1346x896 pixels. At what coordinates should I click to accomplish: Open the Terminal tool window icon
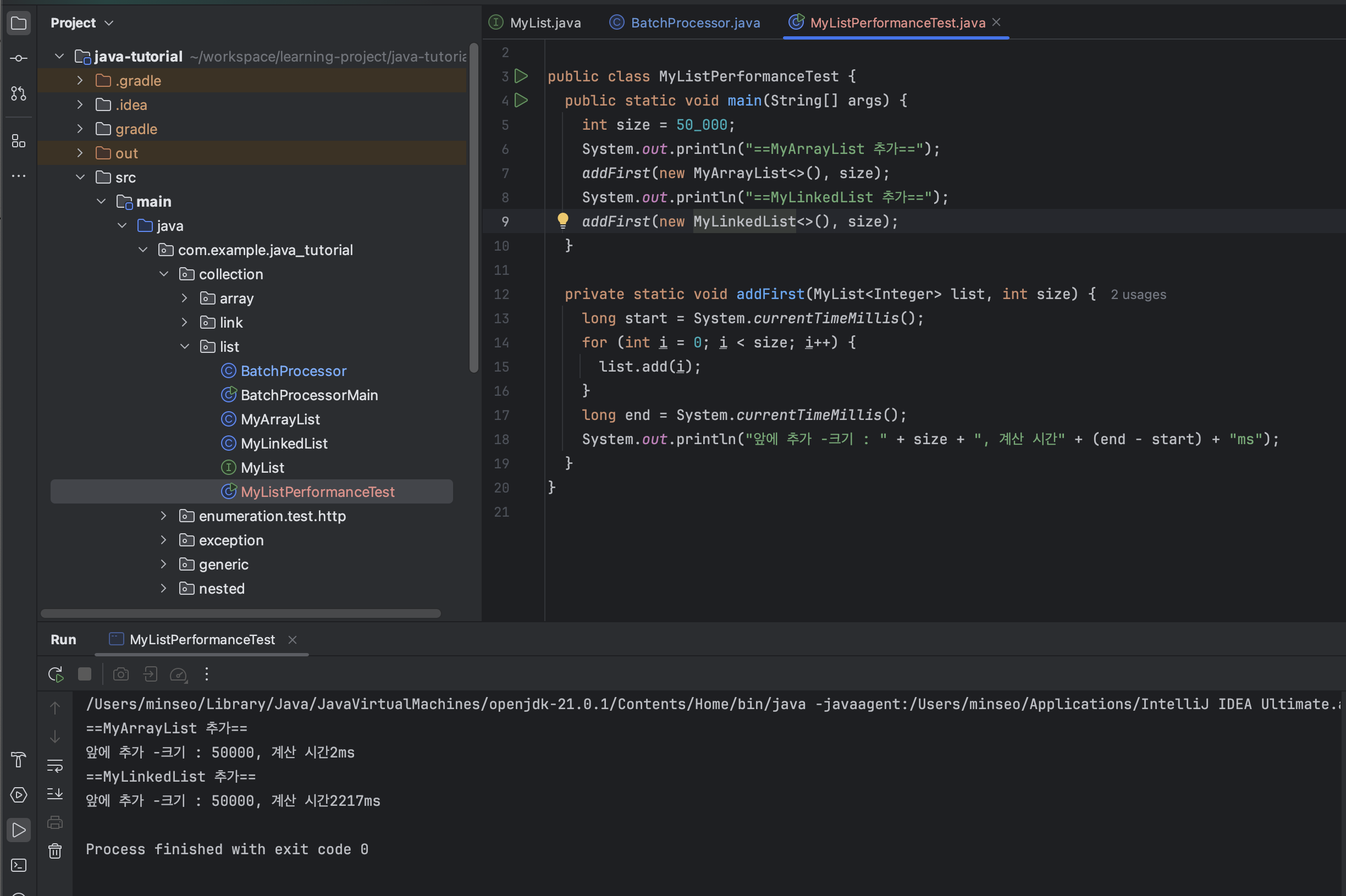pos(18,865)
